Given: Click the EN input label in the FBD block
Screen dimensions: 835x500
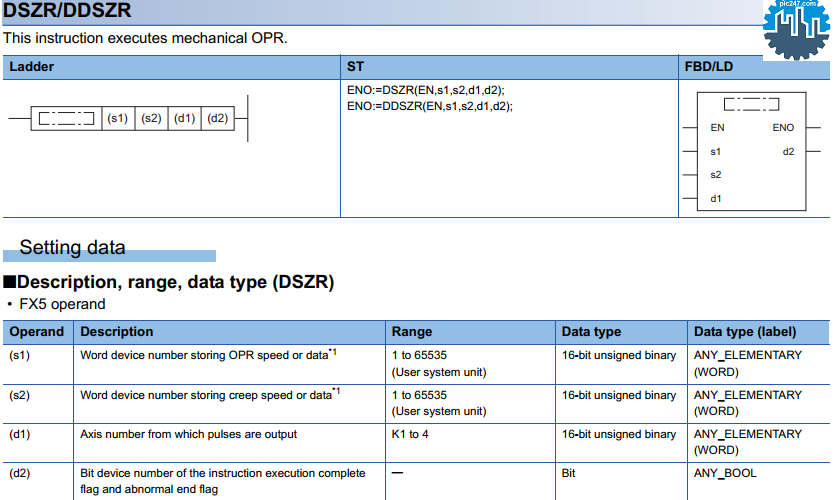Looking at the screenshot, I should coord(717,128).
